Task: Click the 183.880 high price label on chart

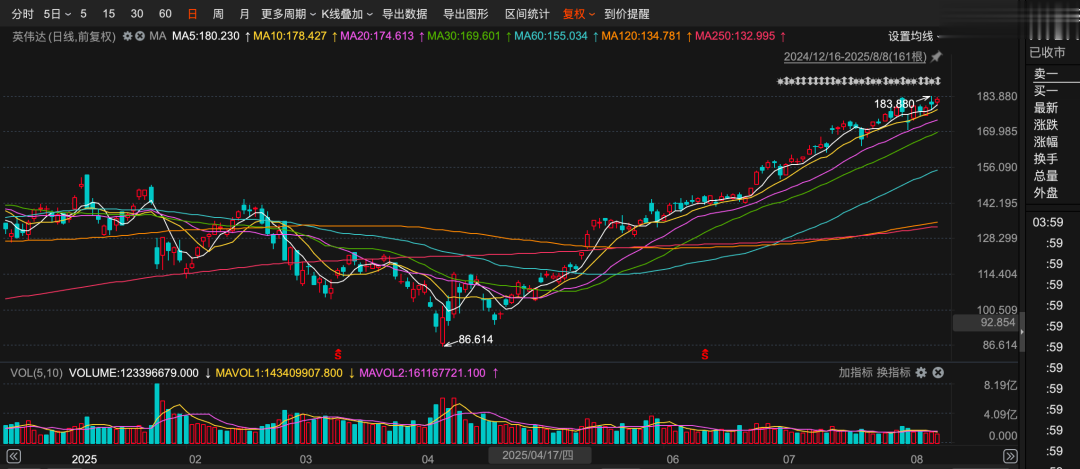Action: tap(894, 103)
